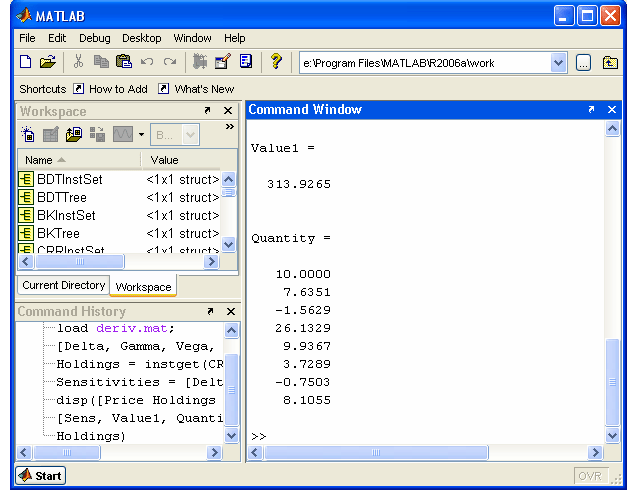Launch Simulink toolbar icon
This screenshot has width=631, height=493.
[x=200, y=62]
